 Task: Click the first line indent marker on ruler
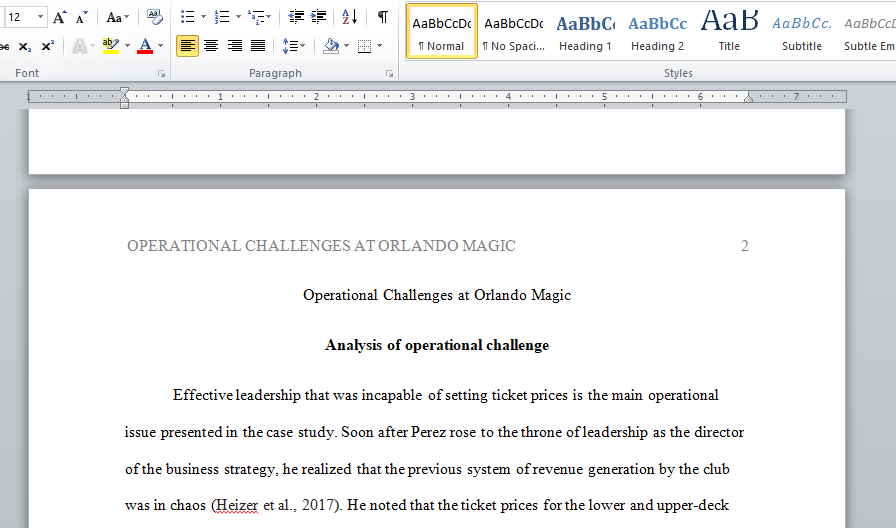pyautogui.click(x=125, y=91)
